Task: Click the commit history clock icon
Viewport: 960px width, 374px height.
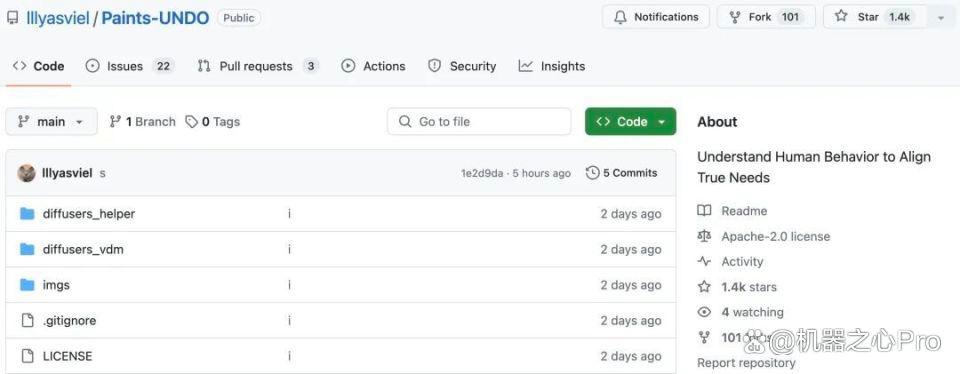Action: coord(592,173)
